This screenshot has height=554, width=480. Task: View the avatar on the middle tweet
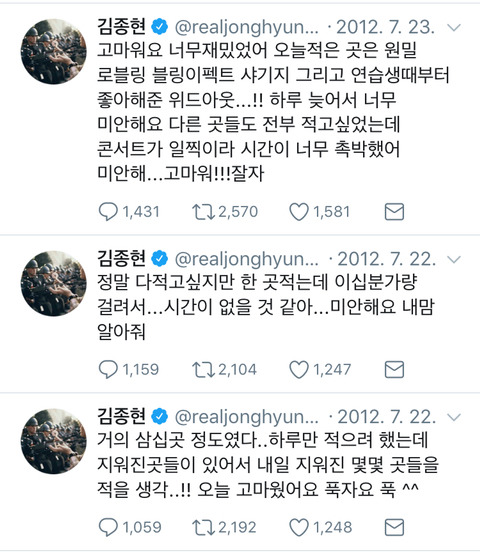(x=53, y=284)
